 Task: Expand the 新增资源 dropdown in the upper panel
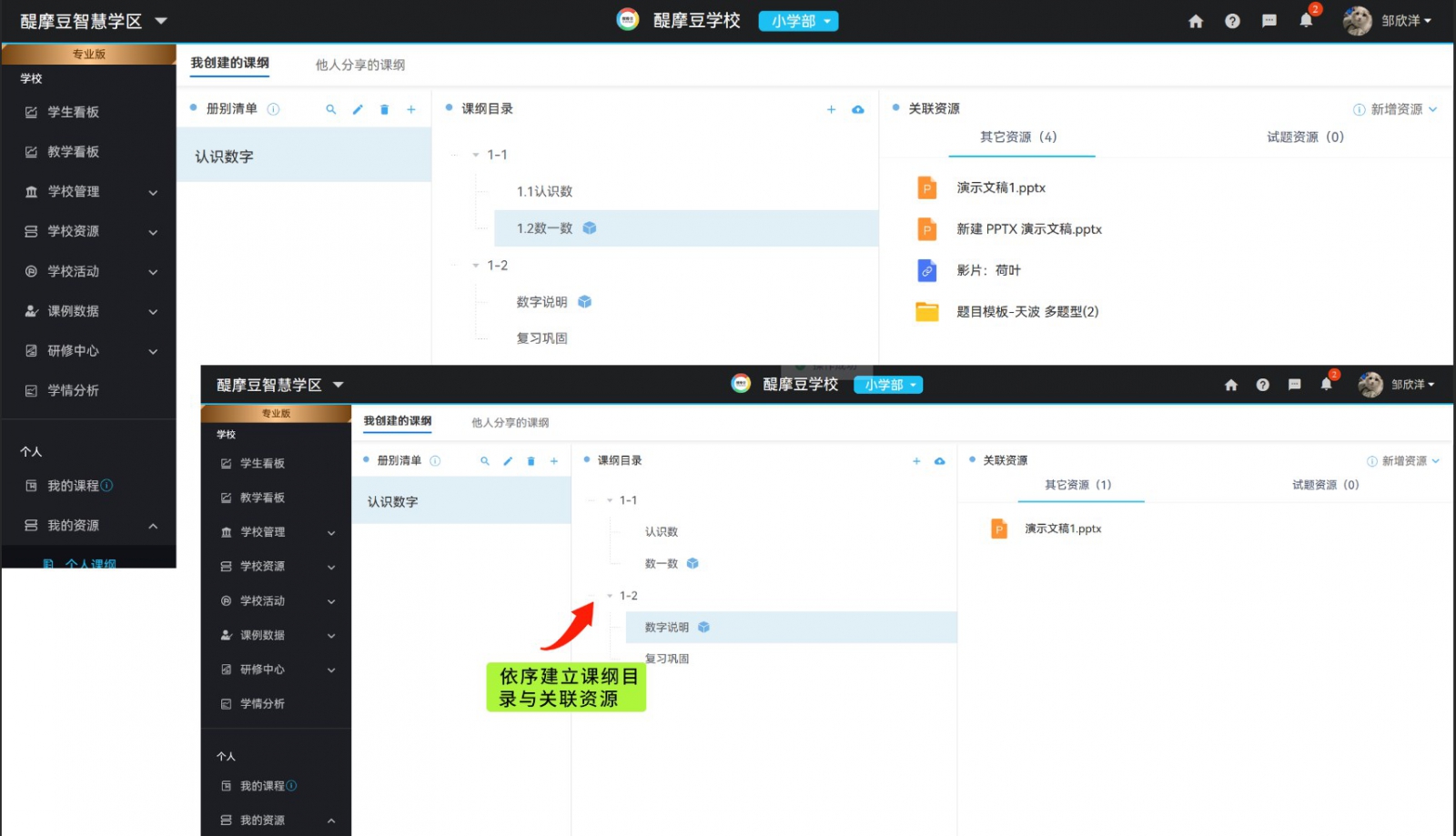tap(1396, 109)
